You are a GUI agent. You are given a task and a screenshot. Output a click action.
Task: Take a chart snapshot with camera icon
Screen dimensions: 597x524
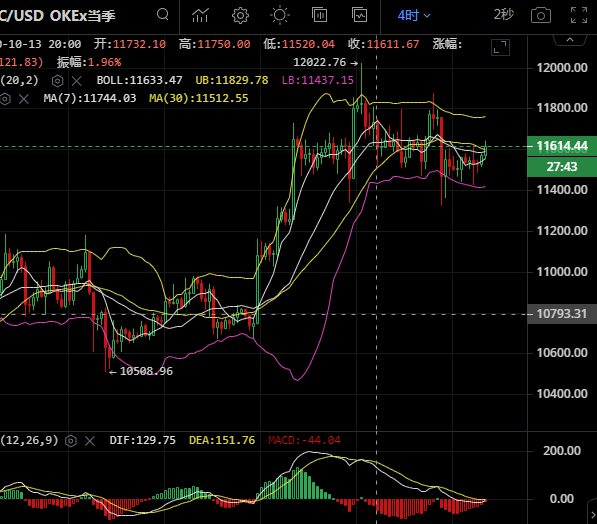tap(541, 16)
